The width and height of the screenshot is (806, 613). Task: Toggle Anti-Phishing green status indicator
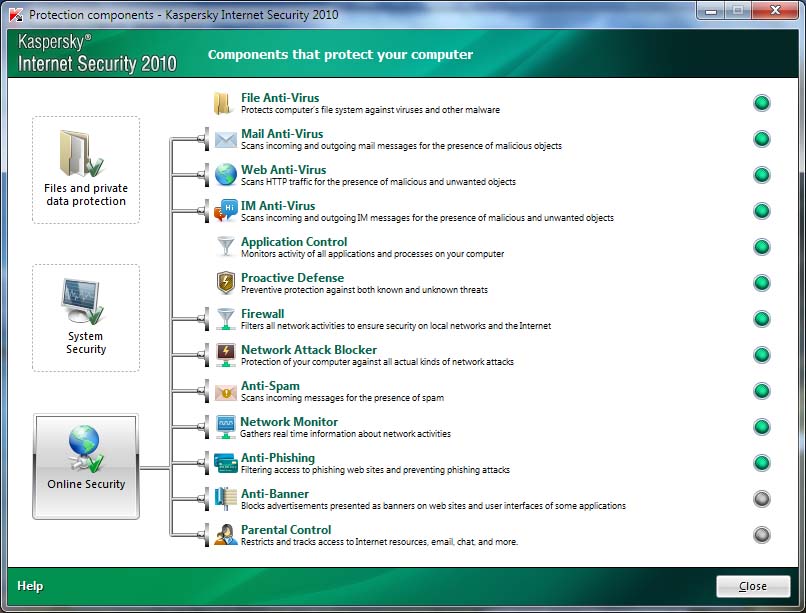pyautogui.click(x=762, y=462)
